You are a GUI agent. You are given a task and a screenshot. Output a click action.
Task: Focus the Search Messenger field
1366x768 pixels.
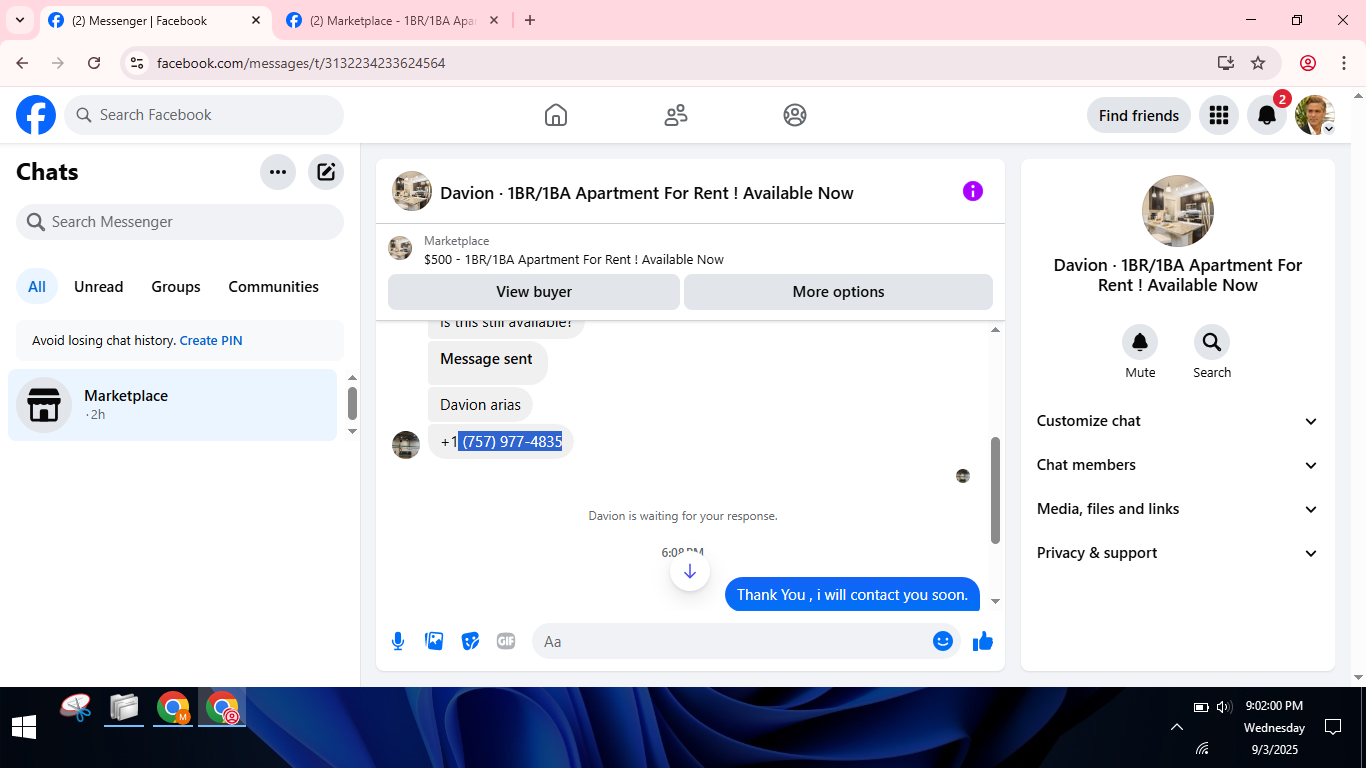point(180,222)
